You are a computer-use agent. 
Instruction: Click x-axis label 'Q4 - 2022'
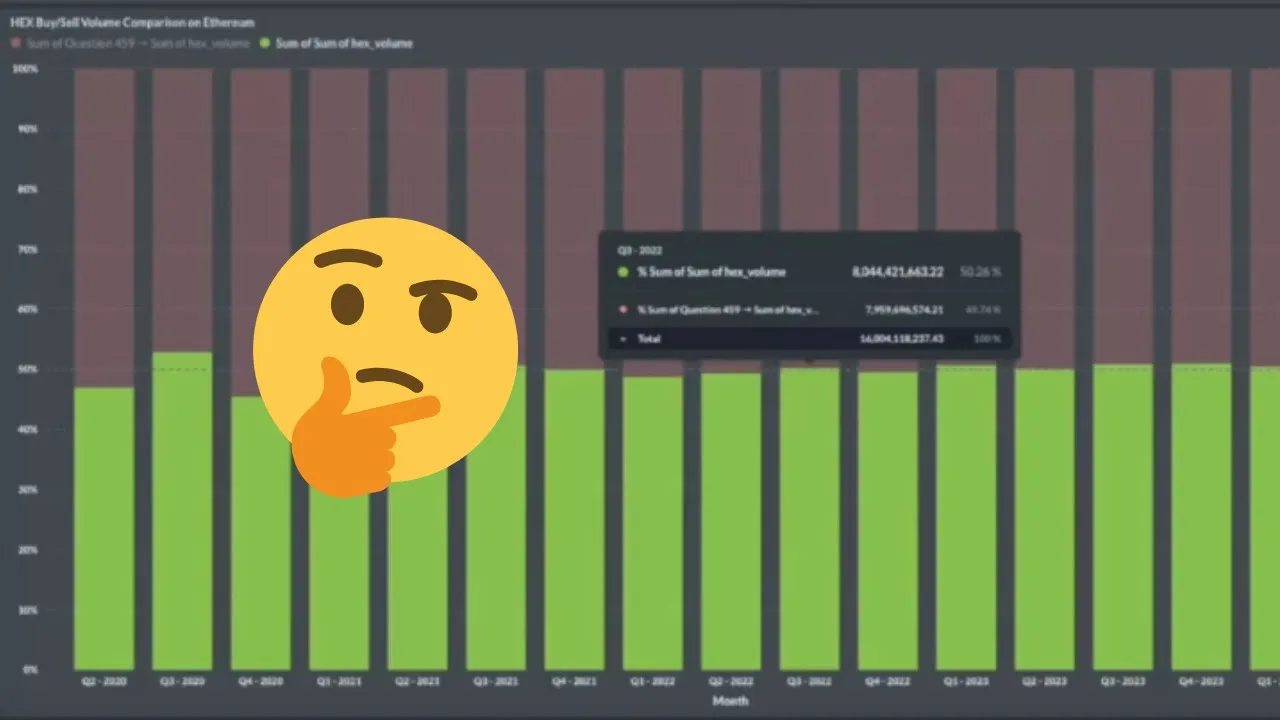pyautogui.click(x=888, y=682)
